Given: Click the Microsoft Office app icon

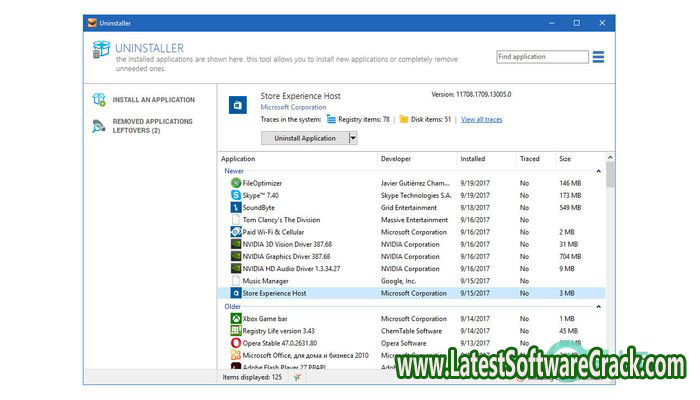Looking at the screenshot, I should pos(236,355).
